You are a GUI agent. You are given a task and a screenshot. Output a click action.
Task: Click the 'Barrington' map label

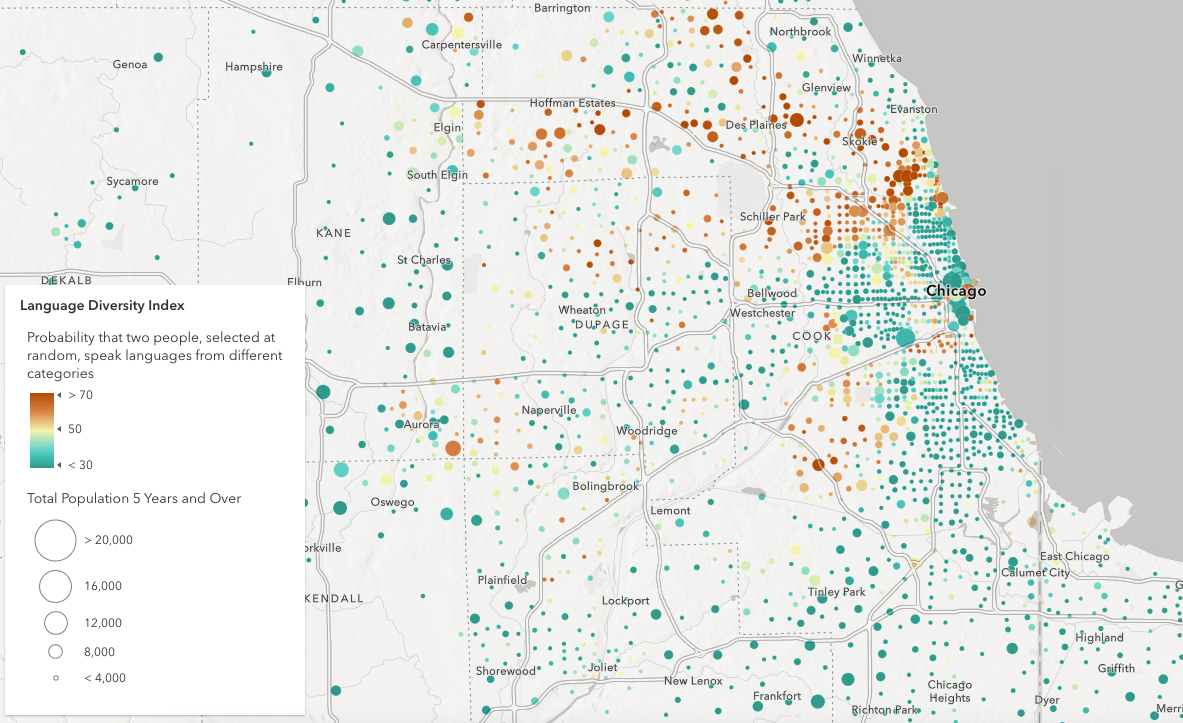coord(562,8)
